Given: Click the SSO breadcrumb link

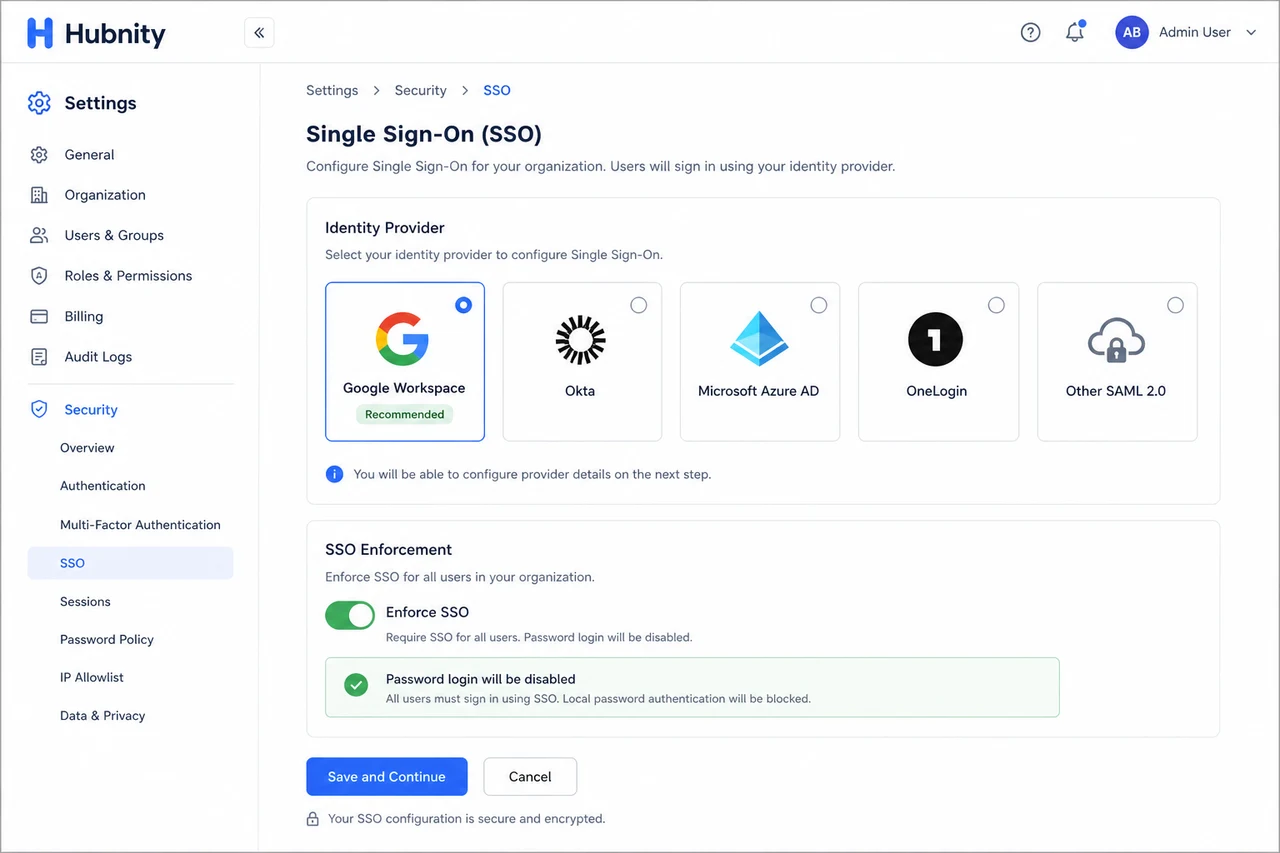Looking at the screenshot, I should tap(497, 90).
